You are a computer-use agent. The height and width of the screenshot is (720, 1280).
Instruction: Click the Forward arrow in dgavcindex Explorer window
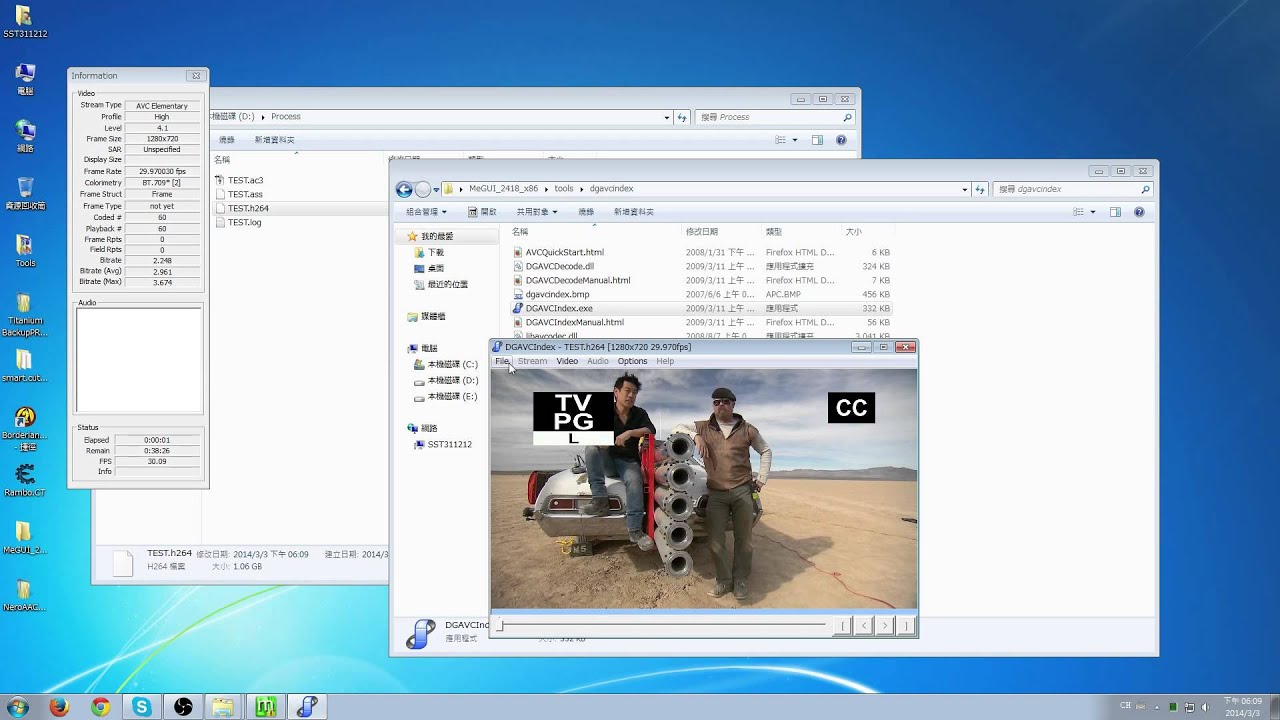pos(422,189)
